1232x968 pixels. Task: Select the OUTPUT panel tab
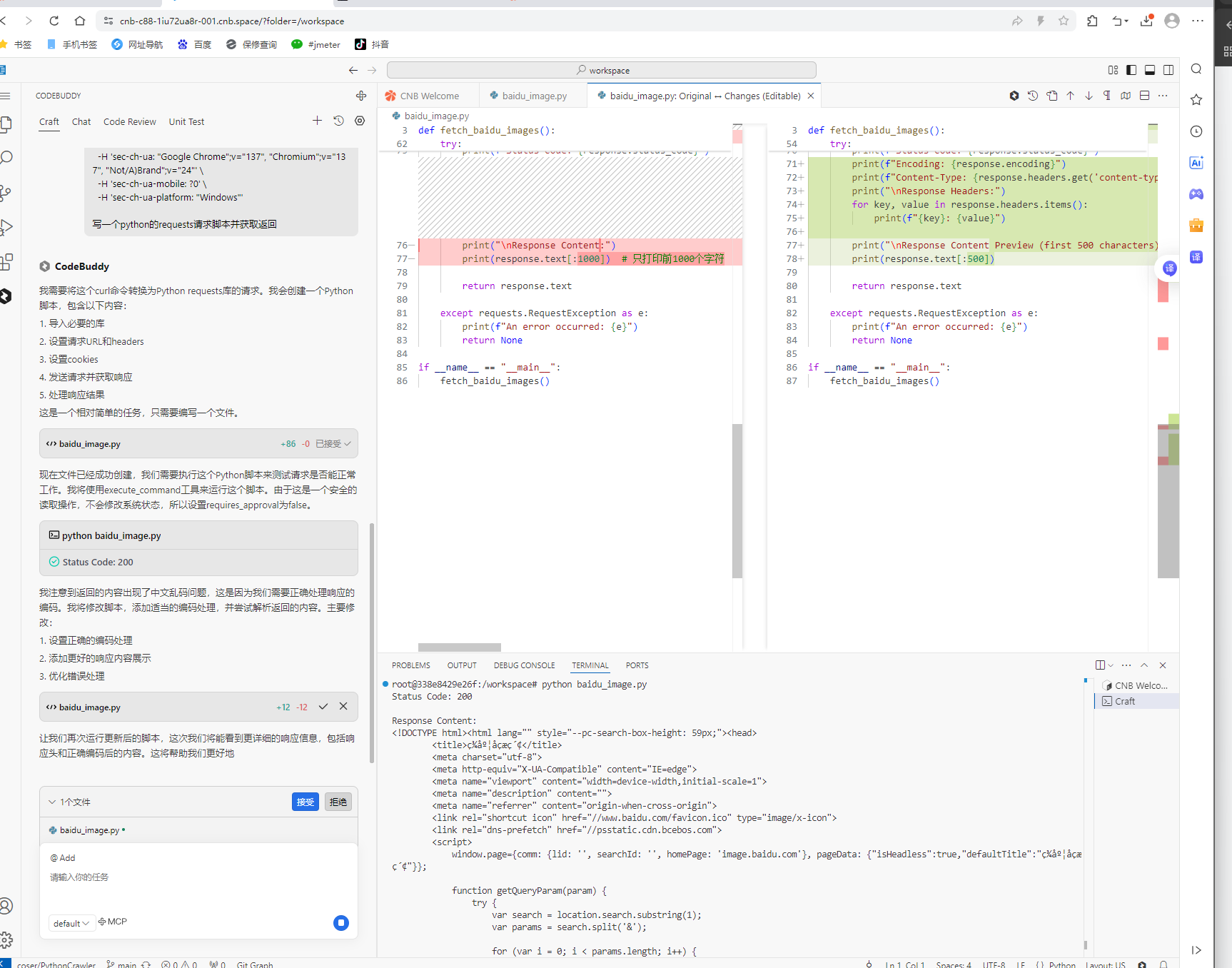click(462, 665)
